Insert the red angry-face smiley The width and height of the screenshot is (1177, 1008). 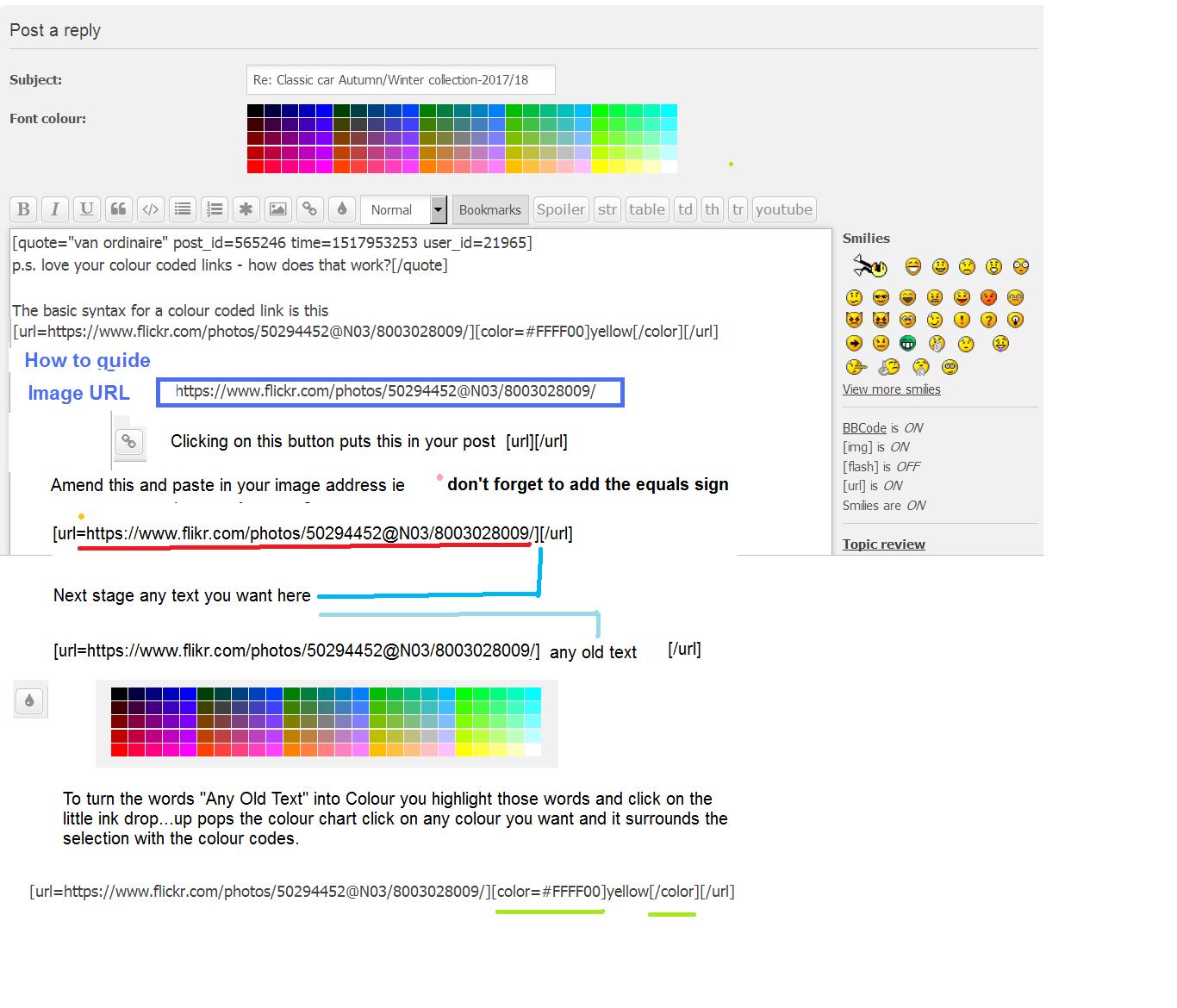988,297
